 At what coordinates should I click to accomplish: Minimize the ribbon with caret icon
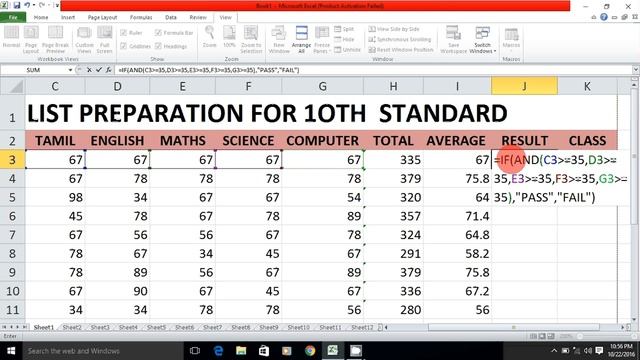[x=593, y=17]
